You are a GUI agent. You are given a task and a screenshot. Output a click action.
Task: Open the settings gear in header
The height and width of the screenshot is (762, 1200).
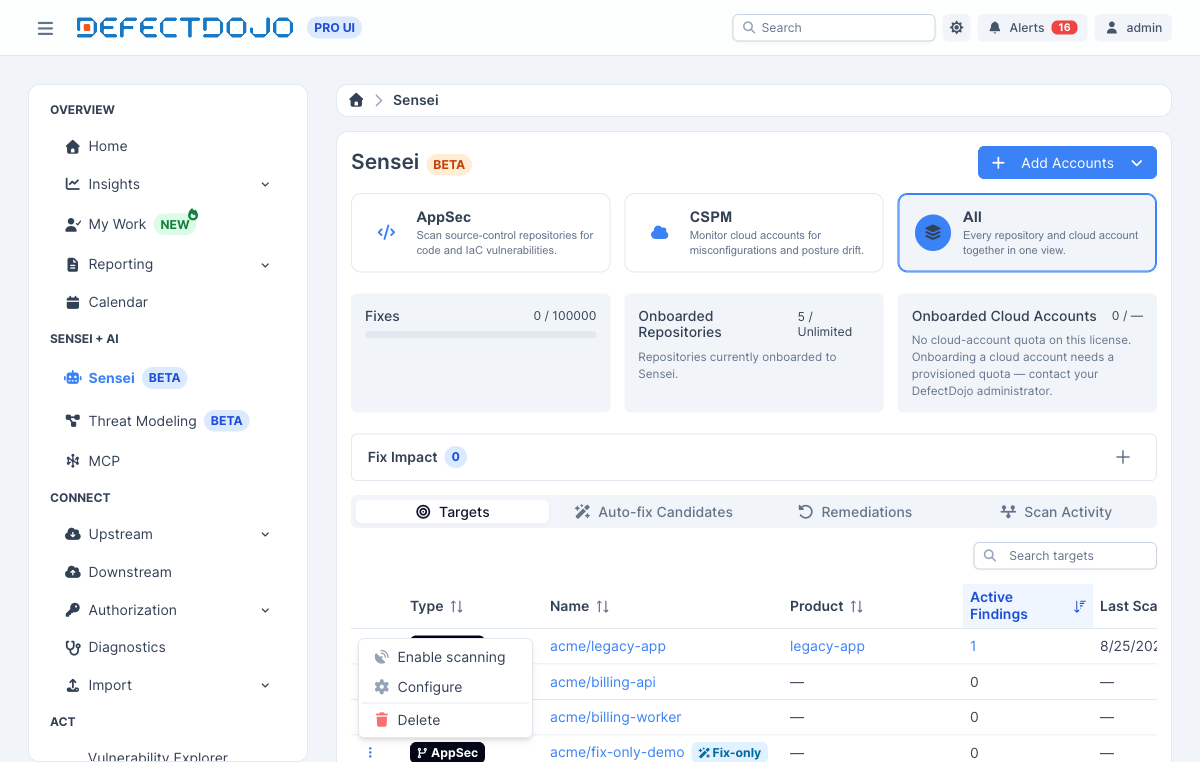coord(957,28)
